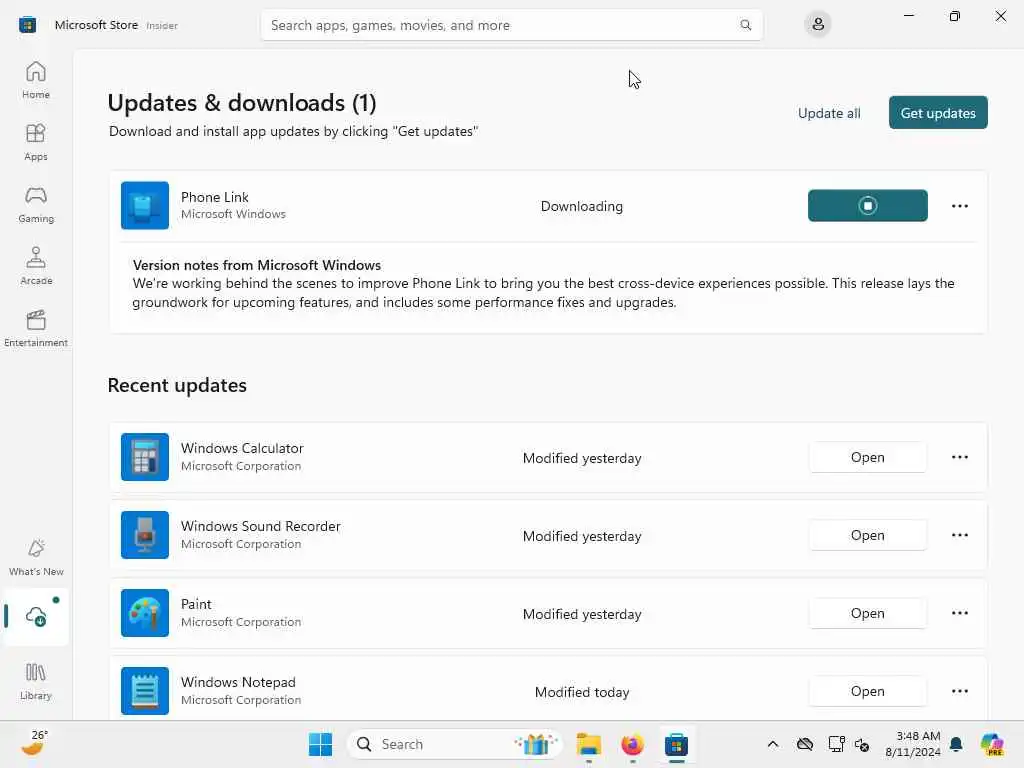Click the Windows Notepad title text
This screenshot has height=768, width=1024.
[238, 682]
